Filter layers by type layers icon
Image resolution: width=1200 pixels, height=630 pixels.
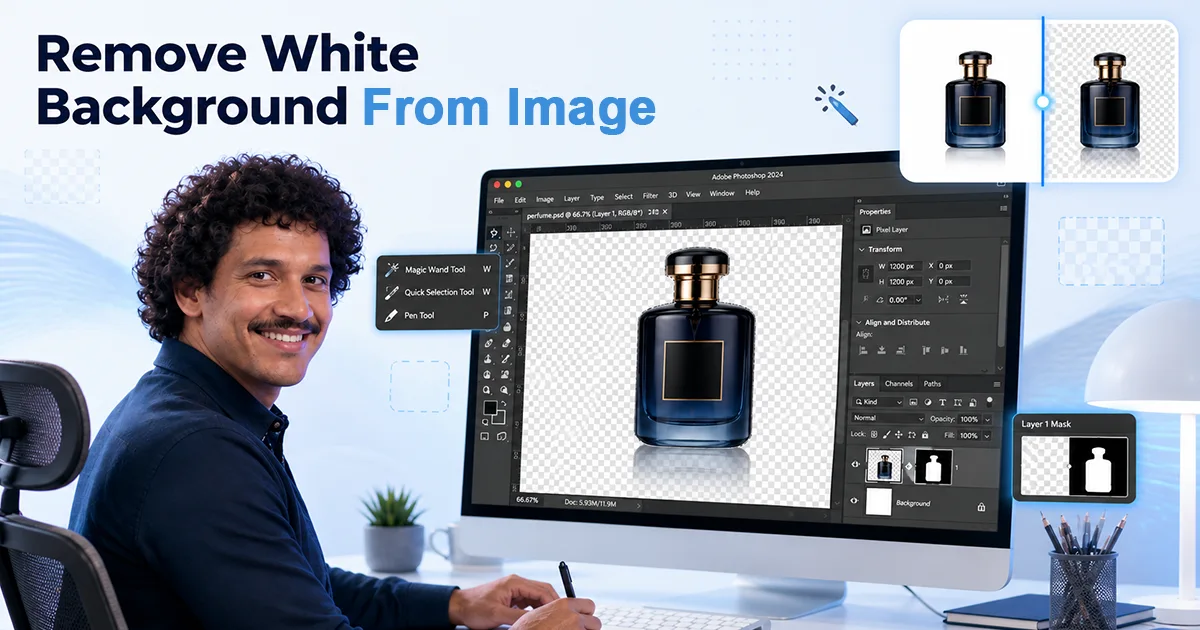[942, 402]
